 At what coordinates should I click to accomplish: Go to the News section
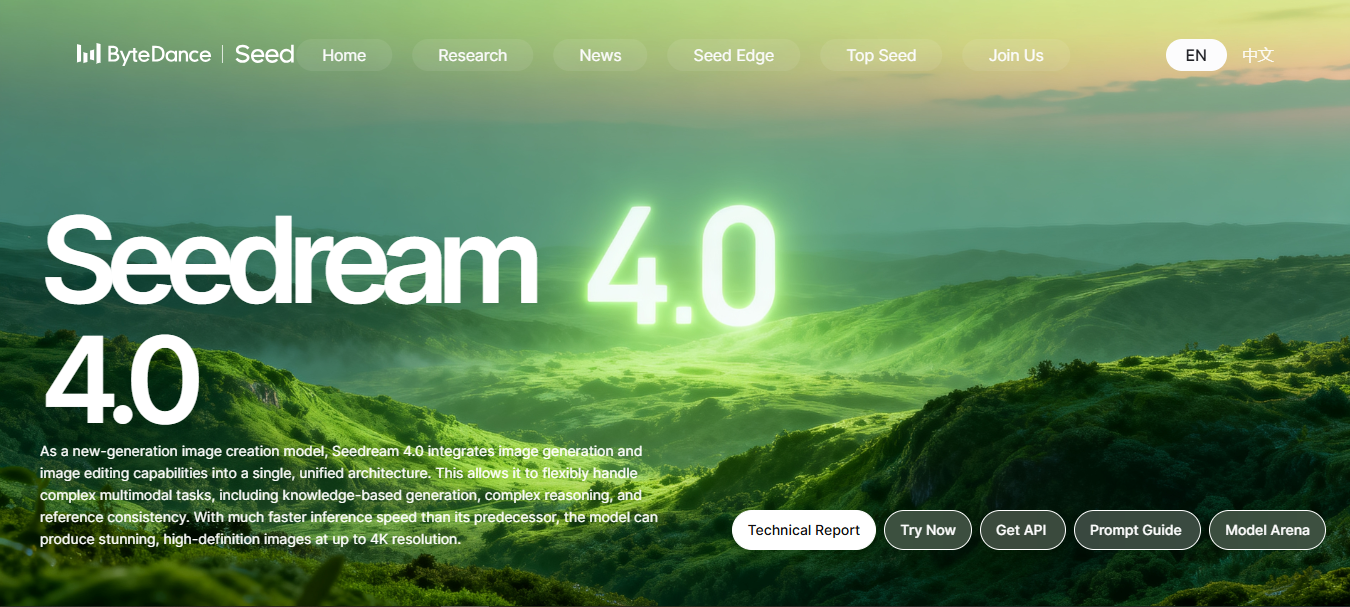600,55
